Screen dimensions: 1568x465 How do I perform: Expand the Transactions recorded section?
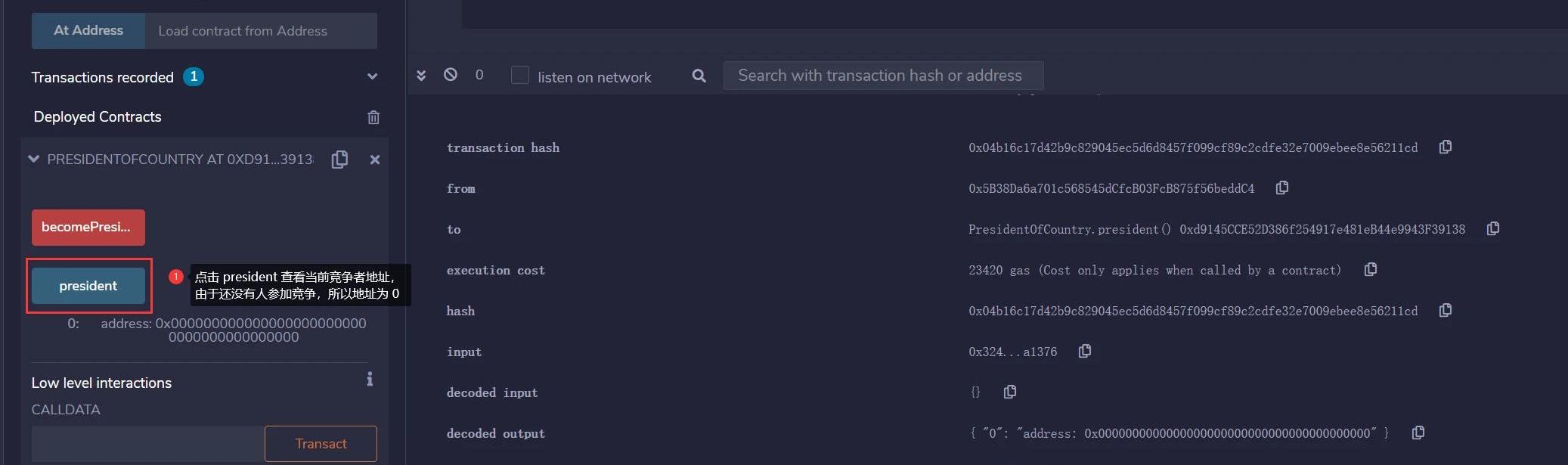[372, 77]
